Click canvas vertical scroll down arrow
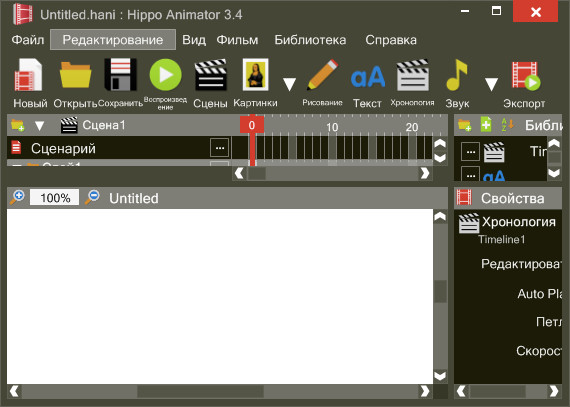570x407 pixels. pyautogui.click(x=440, y=375)
